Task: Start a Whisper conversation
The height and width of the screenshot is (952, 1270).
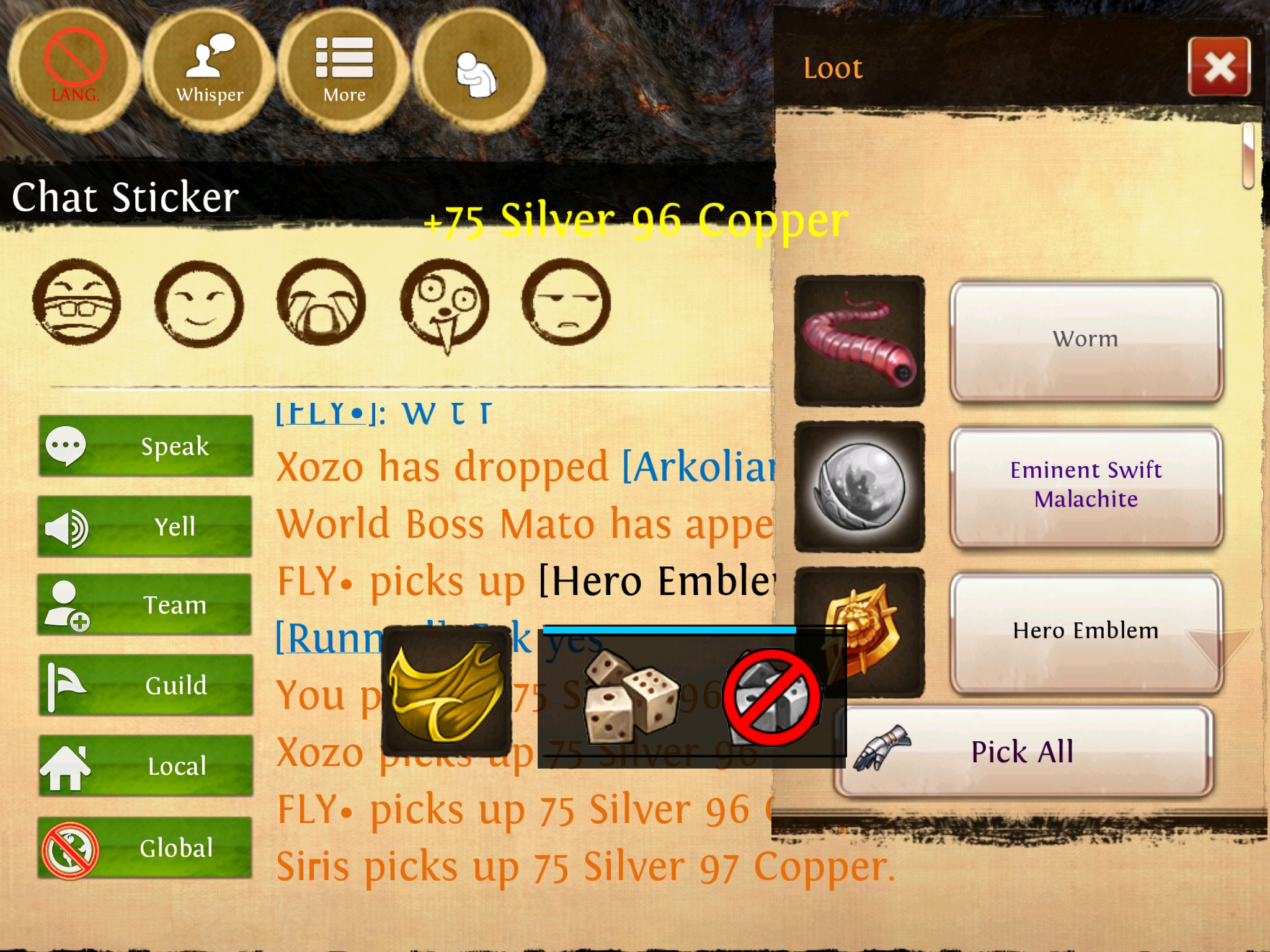Action: (x=210, y=69)
